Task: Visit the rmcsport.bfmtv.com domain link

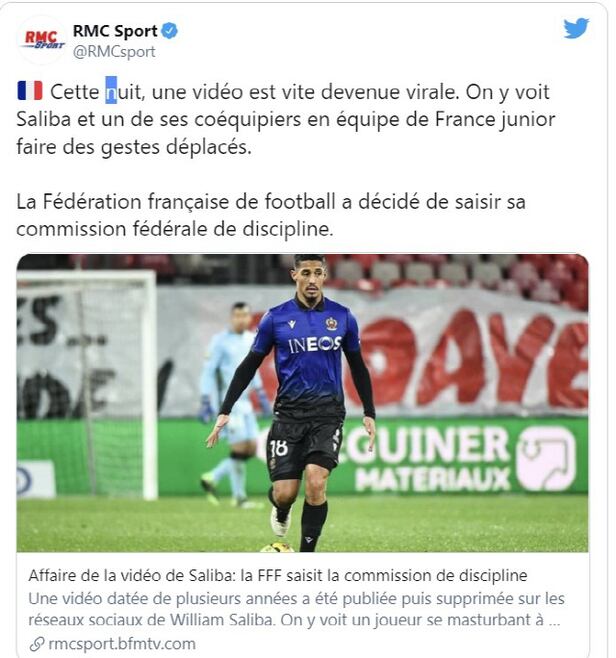Action: [x=122, y=644]
